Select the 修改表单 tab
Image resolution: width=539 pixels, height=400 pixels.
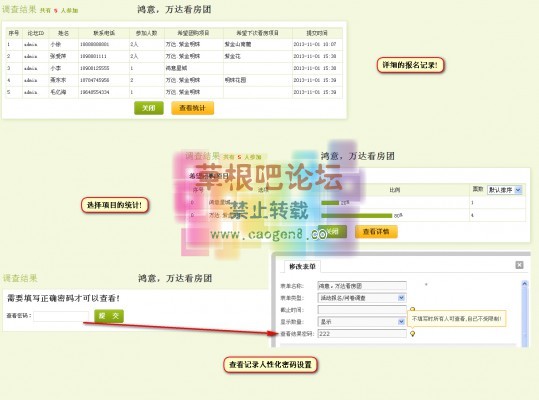(x=302, y=266)
